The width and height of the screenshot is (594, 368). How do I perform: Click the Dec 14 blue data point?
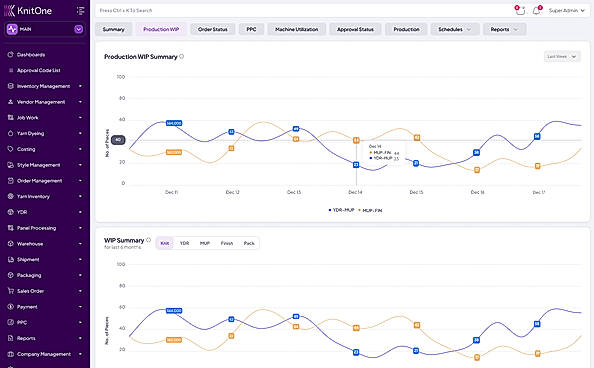pyautogui.click(x=356, y=165)
